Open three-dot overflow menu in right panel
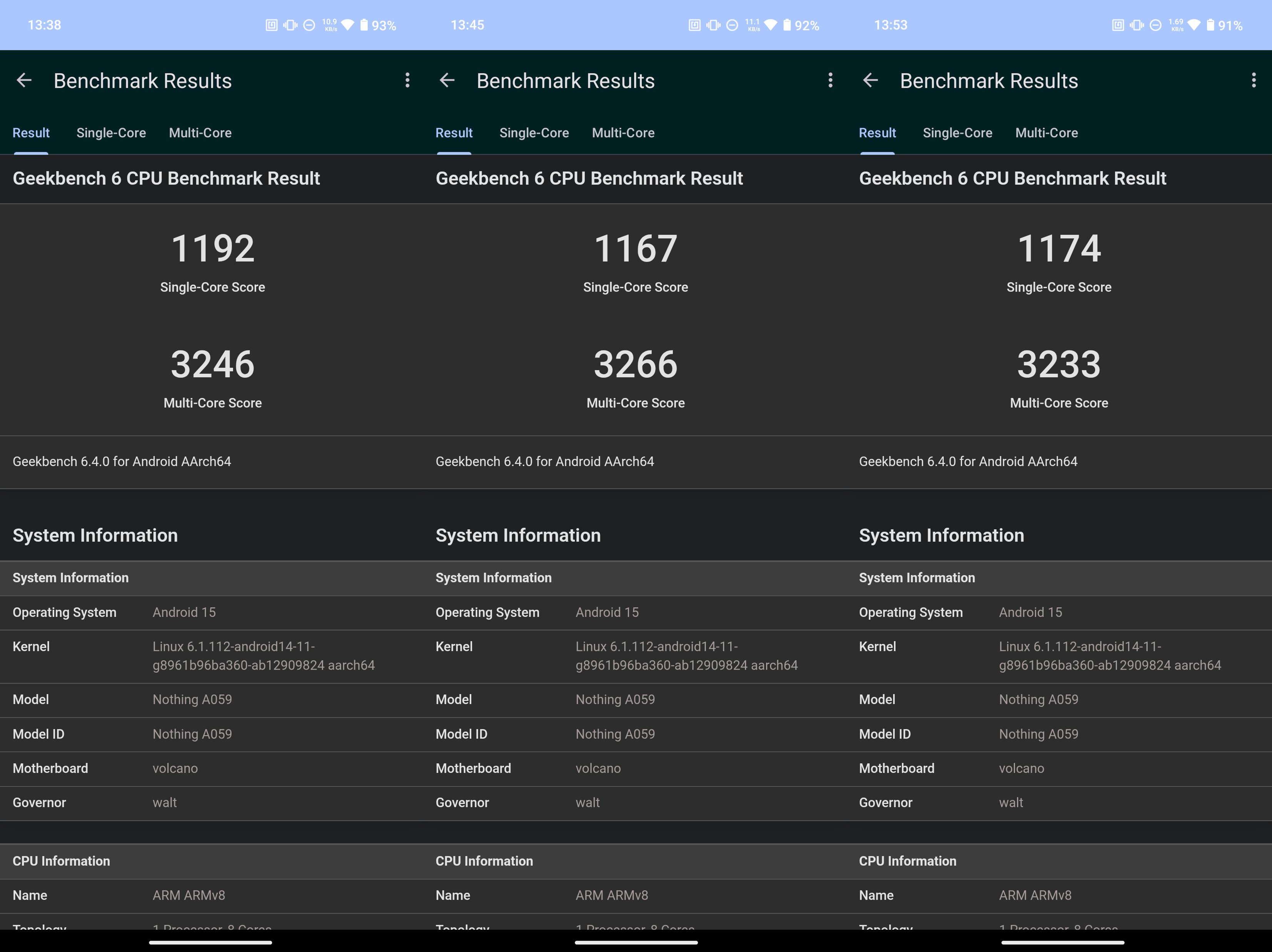 point(1254,80)
